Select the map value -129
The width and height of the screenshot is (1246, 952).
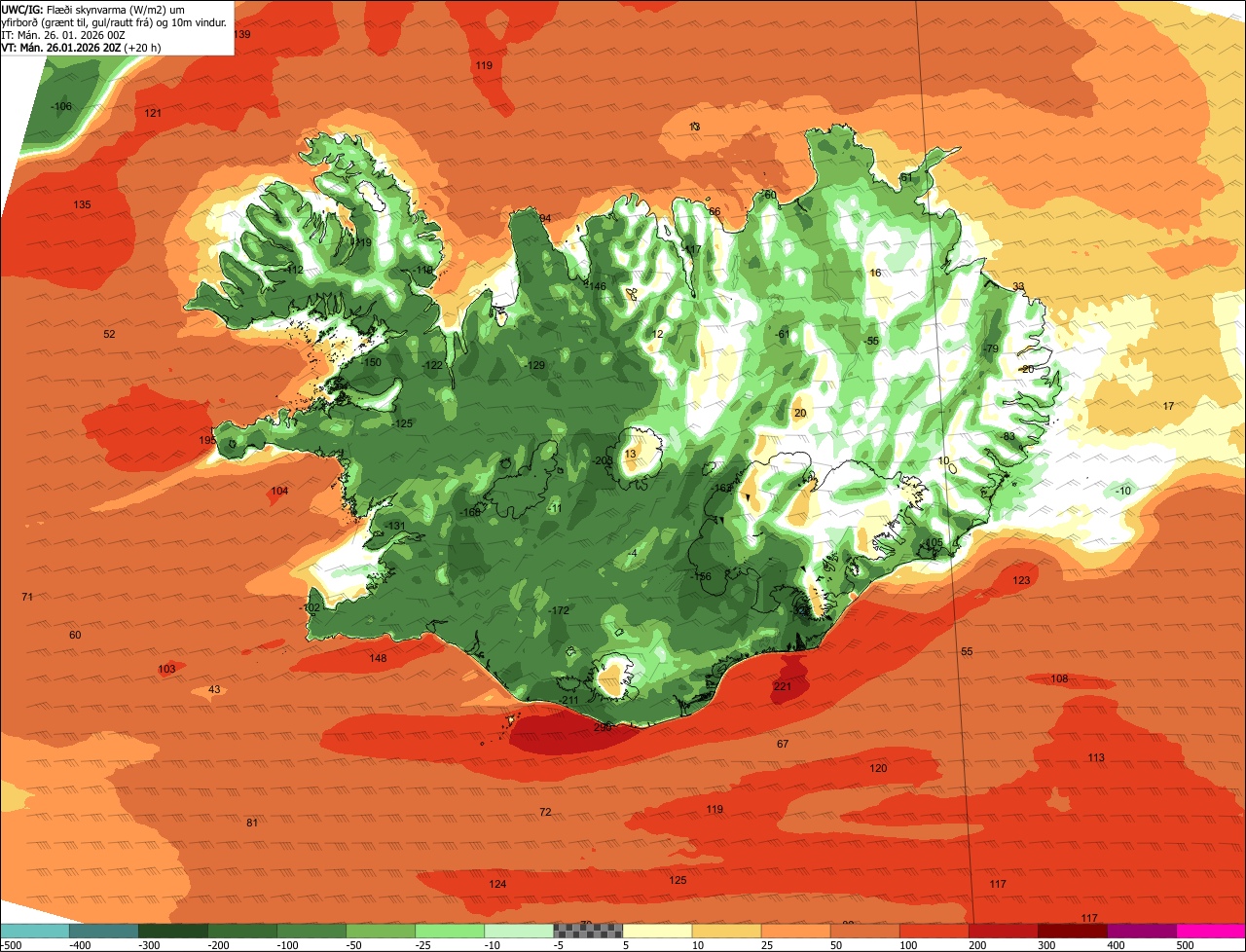pos(535,365)
